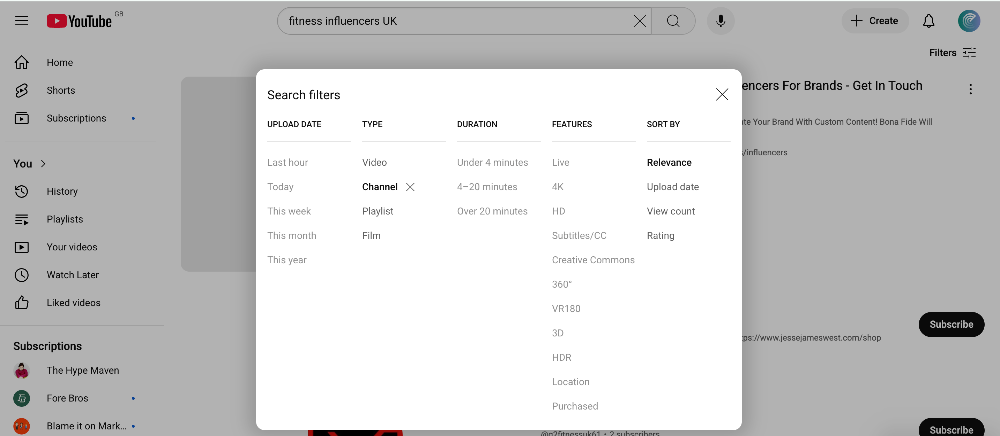
Task: Open the hamburger guide menu
Action: [21, 21]
